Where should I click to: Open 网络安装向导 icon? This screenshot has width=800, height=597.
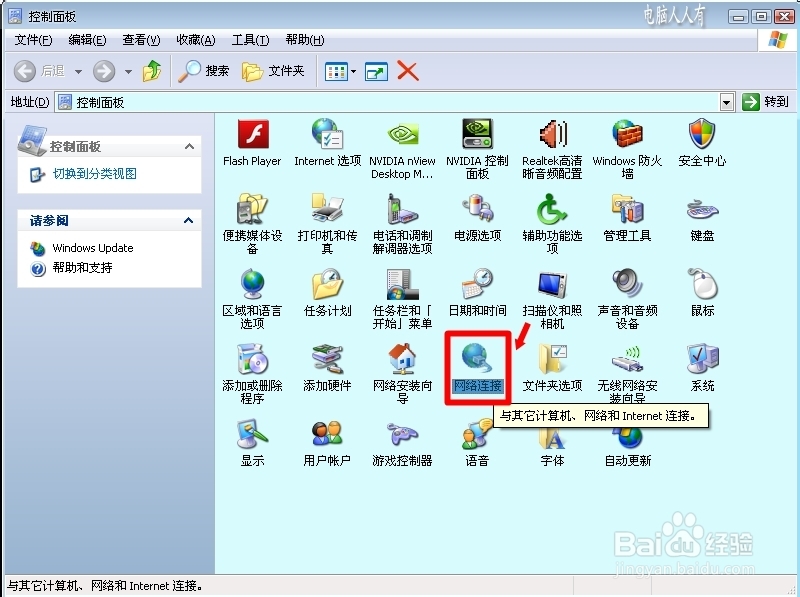point(402,359)
